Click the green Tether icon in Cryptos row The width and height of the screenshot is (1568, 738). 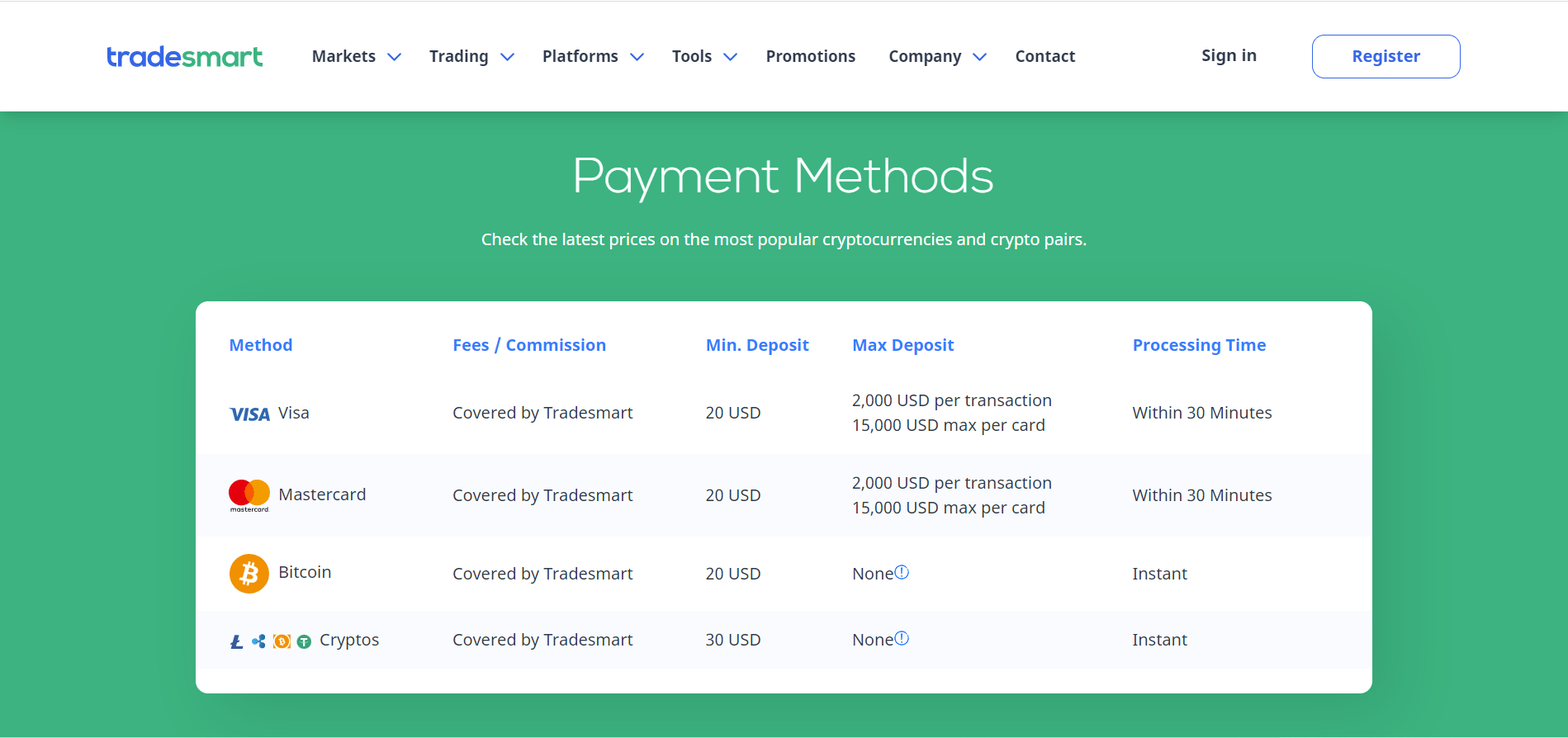pos(304,641)
